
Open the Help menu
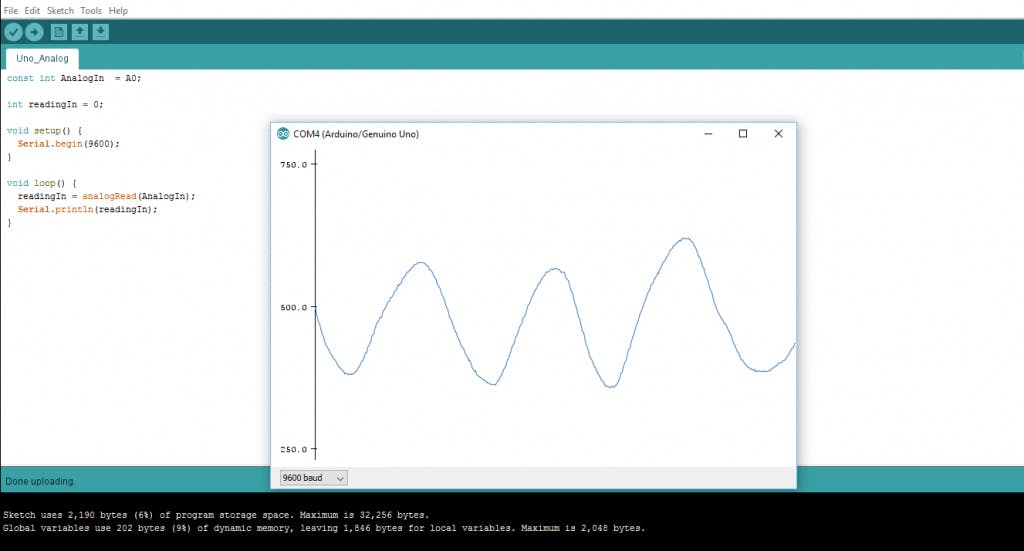coord(118,10)
